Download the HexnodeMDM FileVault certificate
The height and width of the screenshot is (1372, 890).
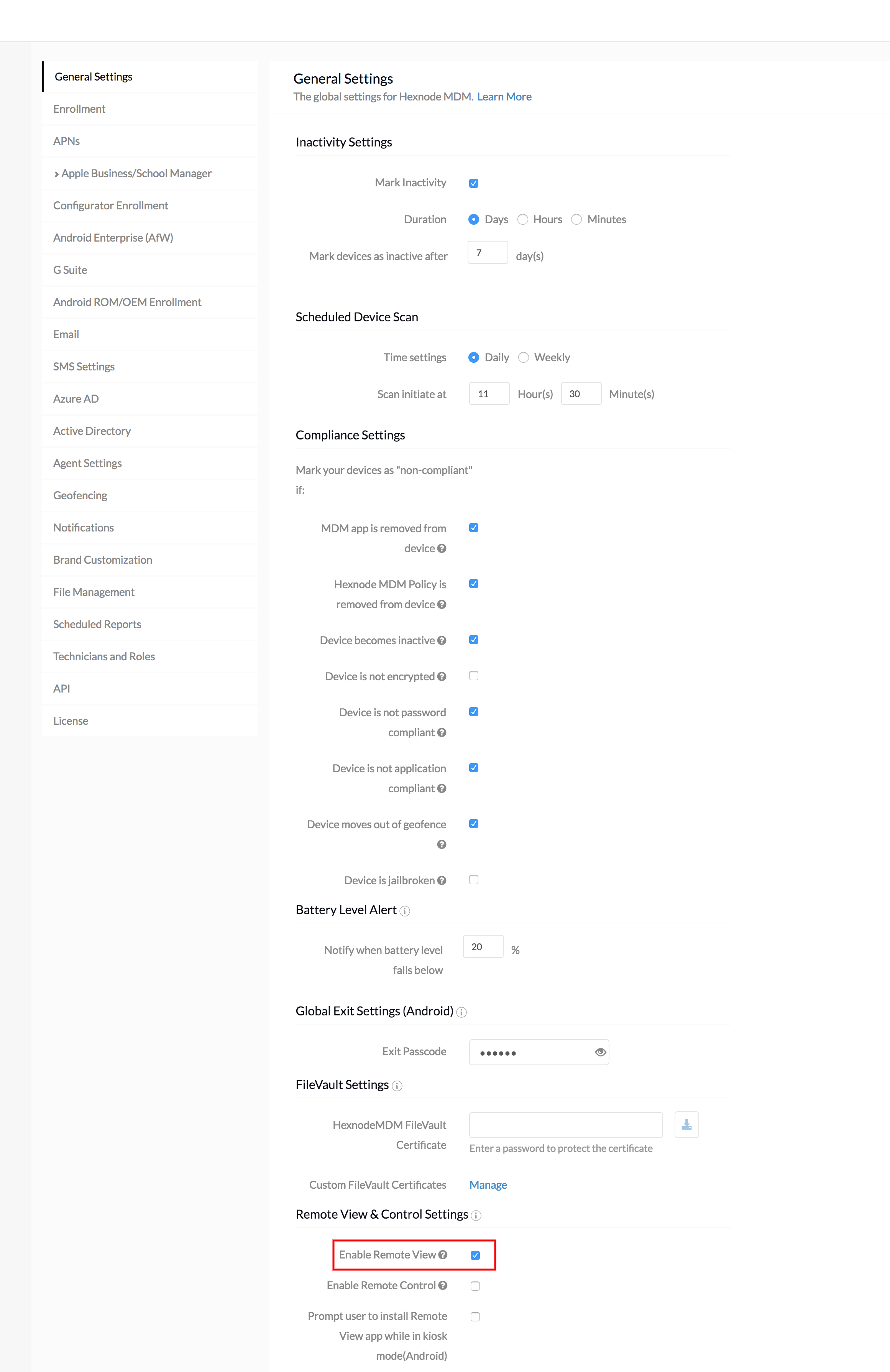coord(686,1125)
